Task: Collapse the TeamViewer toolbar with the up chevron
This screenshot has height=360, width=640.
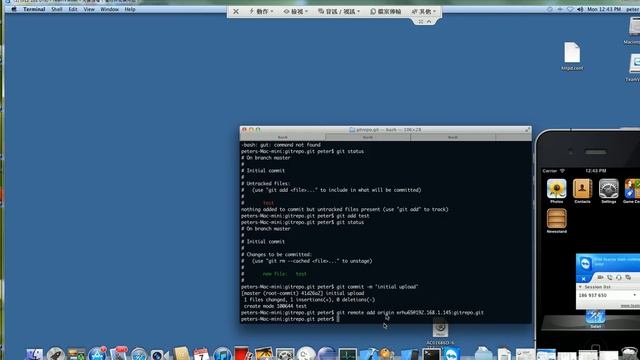Action: [x=429, y=21]
